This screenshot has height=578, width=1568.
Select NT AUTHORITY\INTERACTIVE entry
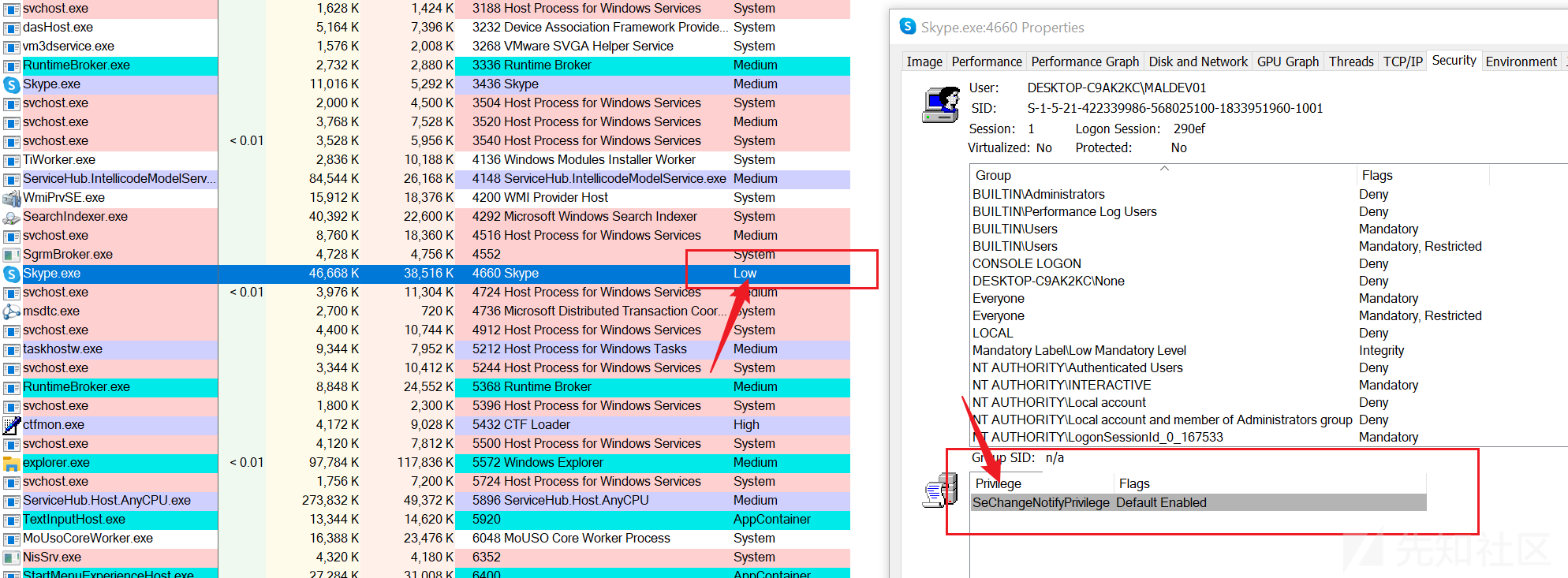1062,385
